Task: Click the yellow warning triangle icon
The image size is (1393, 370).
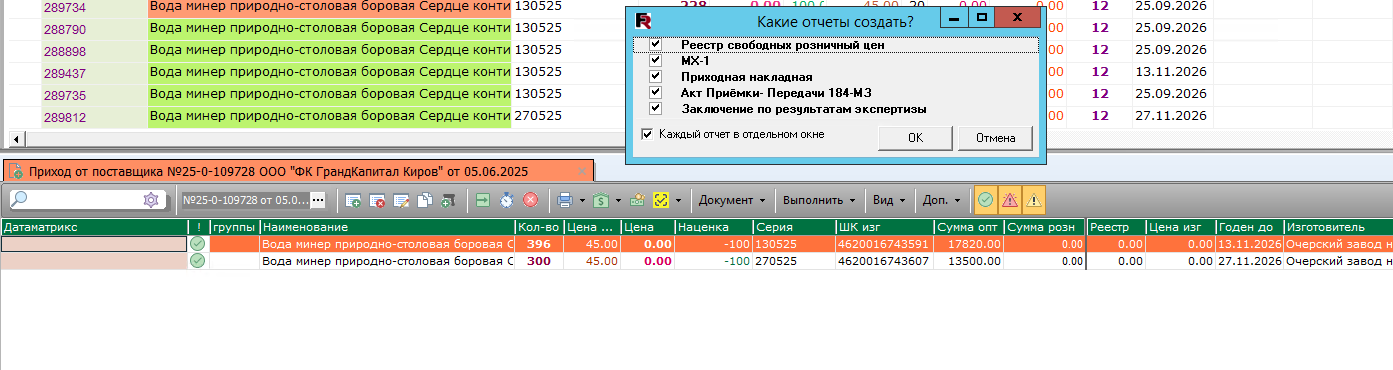Action: click(x=1033, y=200)
